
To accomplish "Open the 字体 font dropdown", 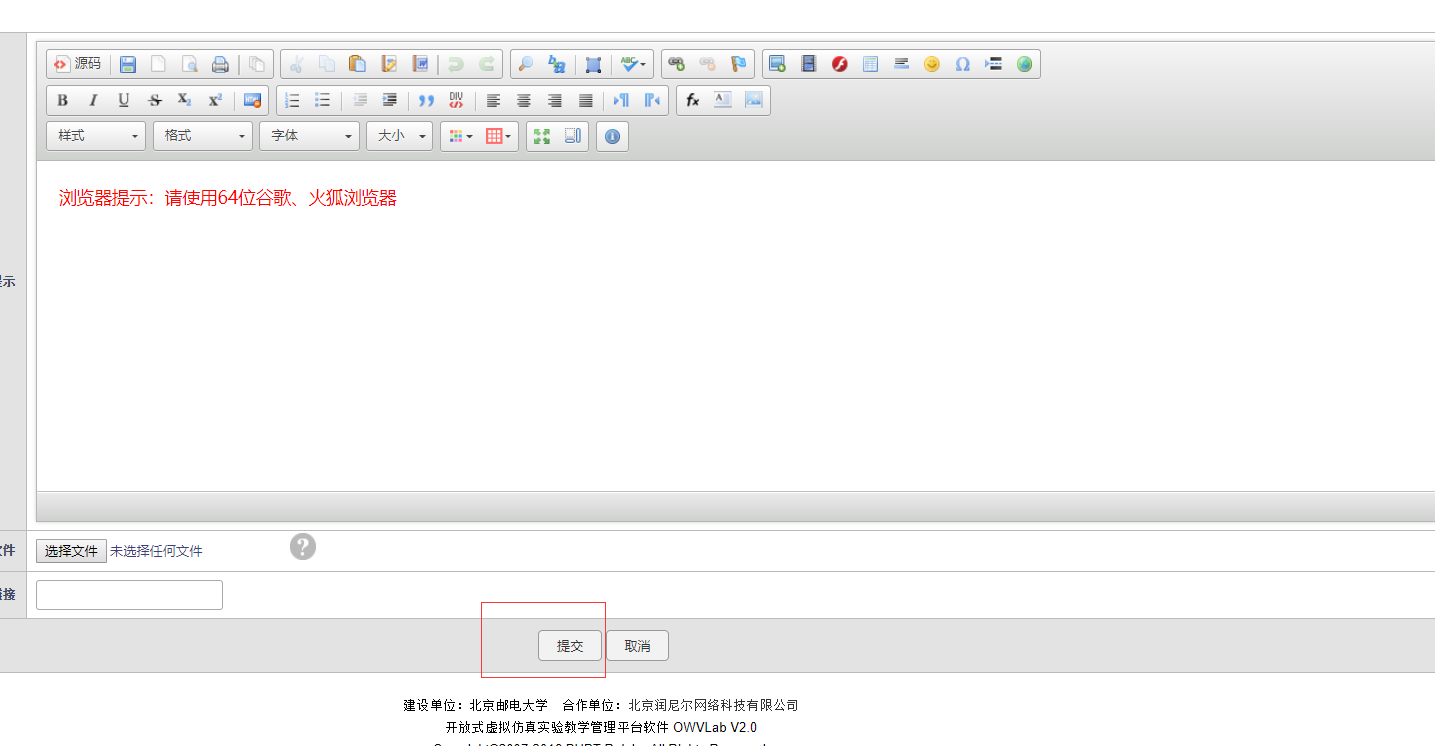I will (x=310, y=136).
